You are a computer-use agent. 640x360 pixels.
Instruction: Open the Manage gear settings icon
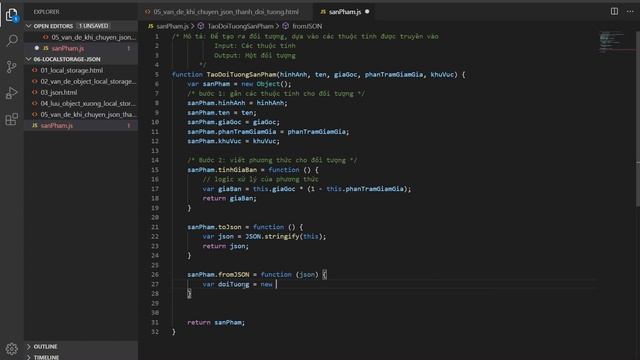[12, 348]
